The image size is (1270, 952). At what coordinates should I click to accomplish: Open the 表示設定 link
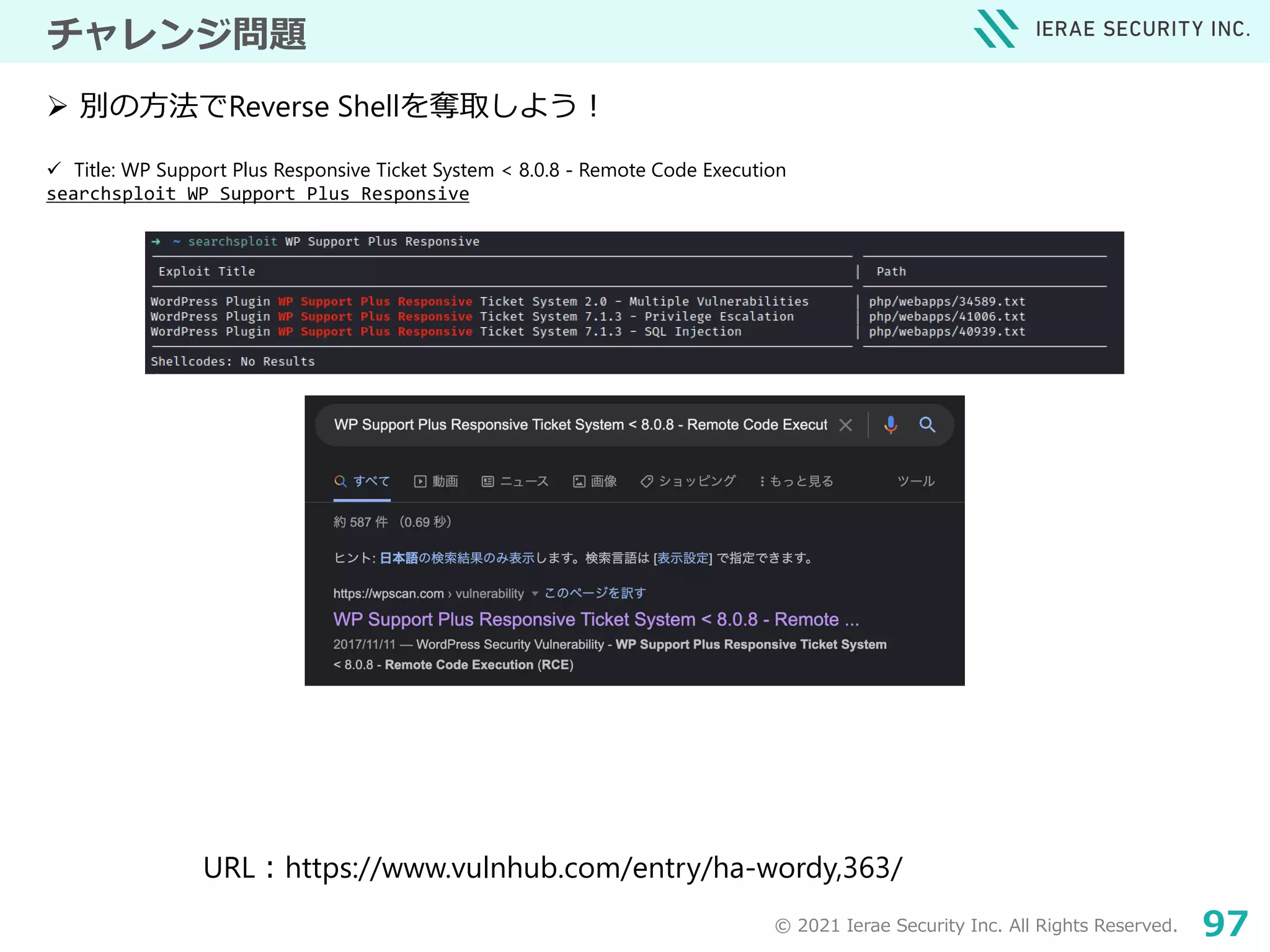(683, 558)
